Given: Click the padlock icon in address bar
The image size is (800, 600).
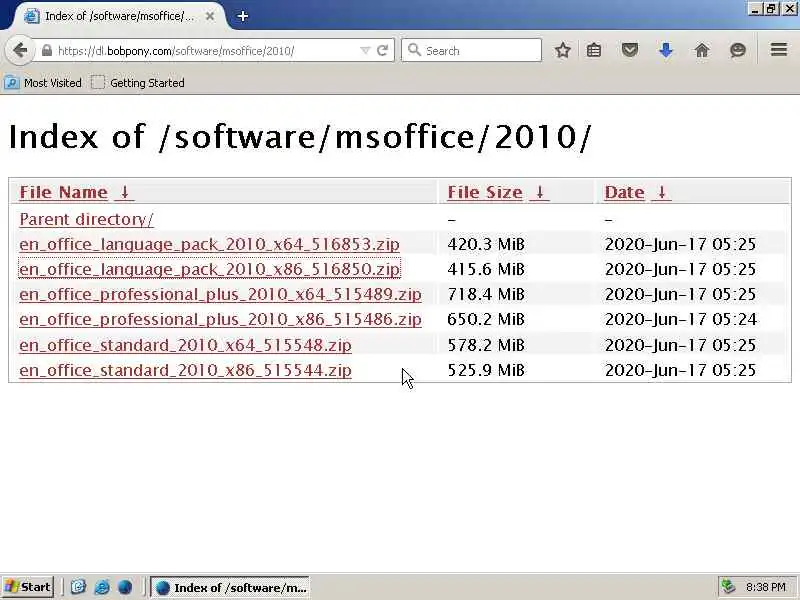Looking at the screenshot, I should (x=47, y=51).
